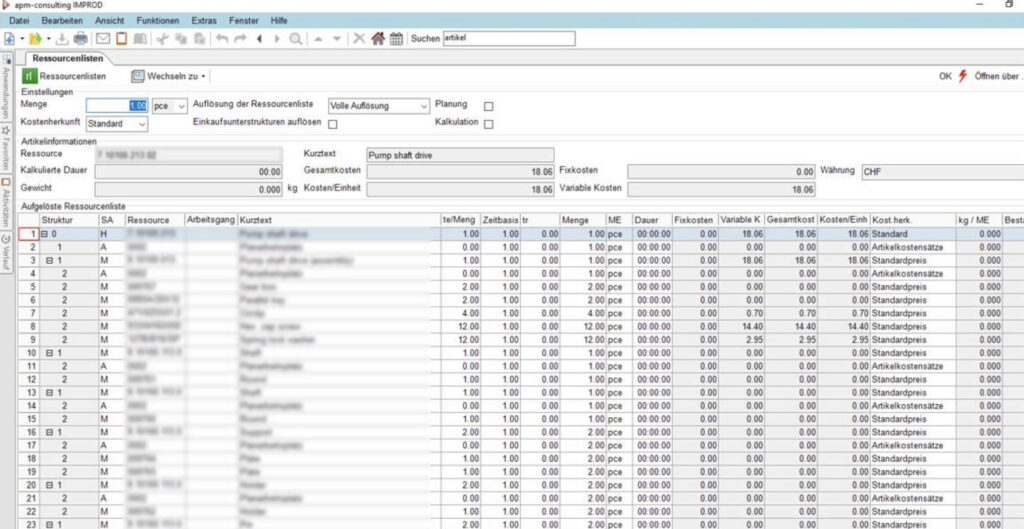Click the envelope mail icon

click(x=103, y=39)
